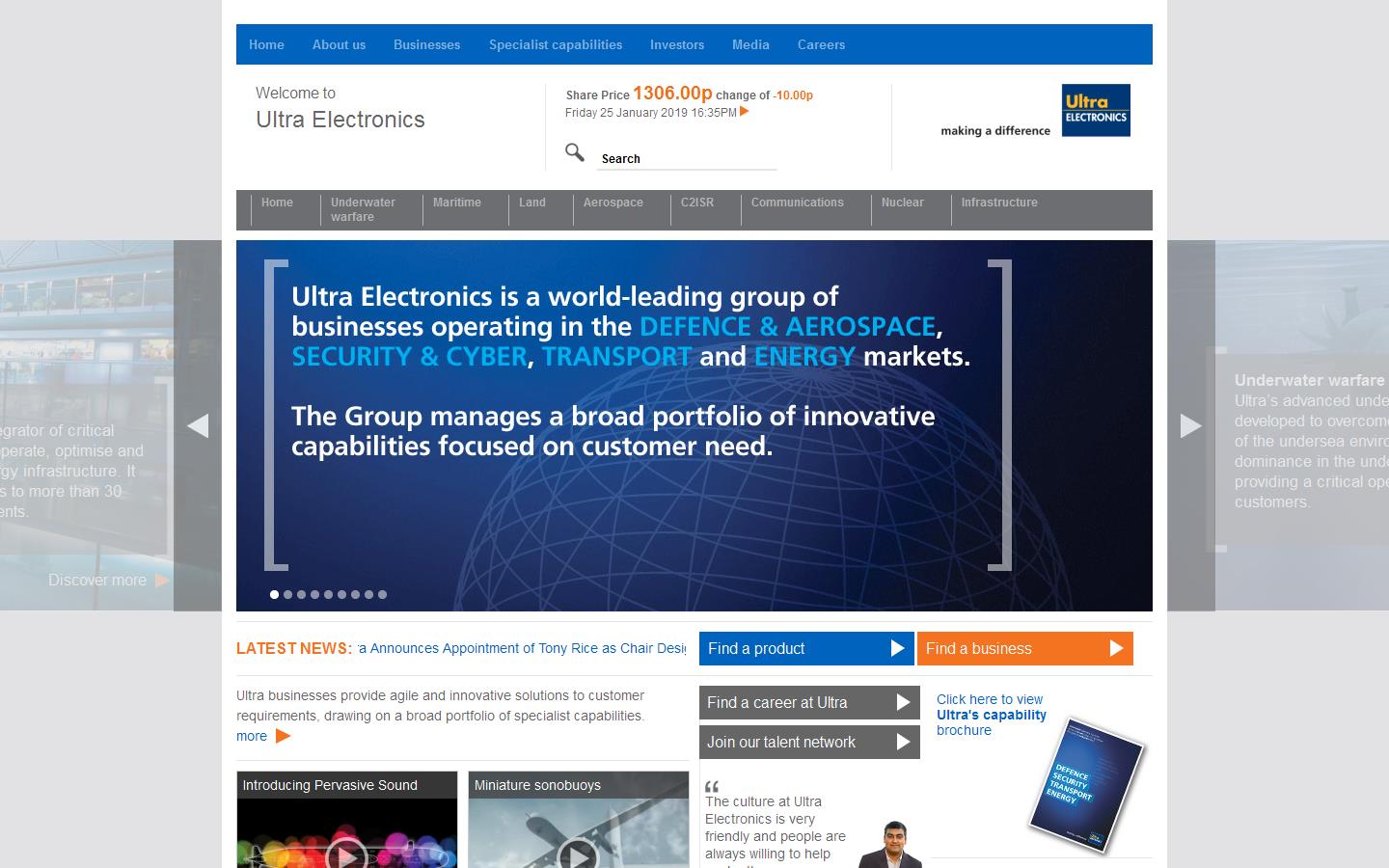Click the employee portrait photo
This screenshot has width=1389, height=868.
pyautogui.click(x=889, y=844)
